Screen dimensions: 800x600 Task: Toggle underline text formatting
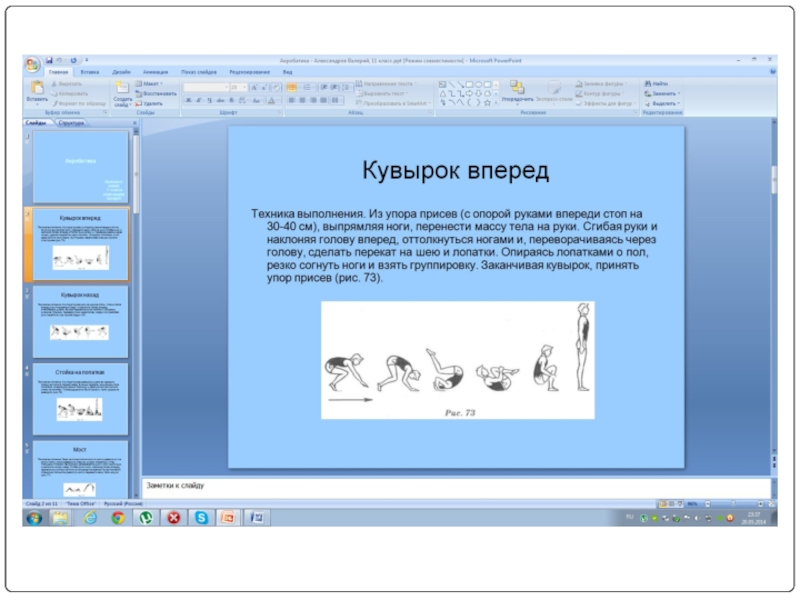(209, 101)
